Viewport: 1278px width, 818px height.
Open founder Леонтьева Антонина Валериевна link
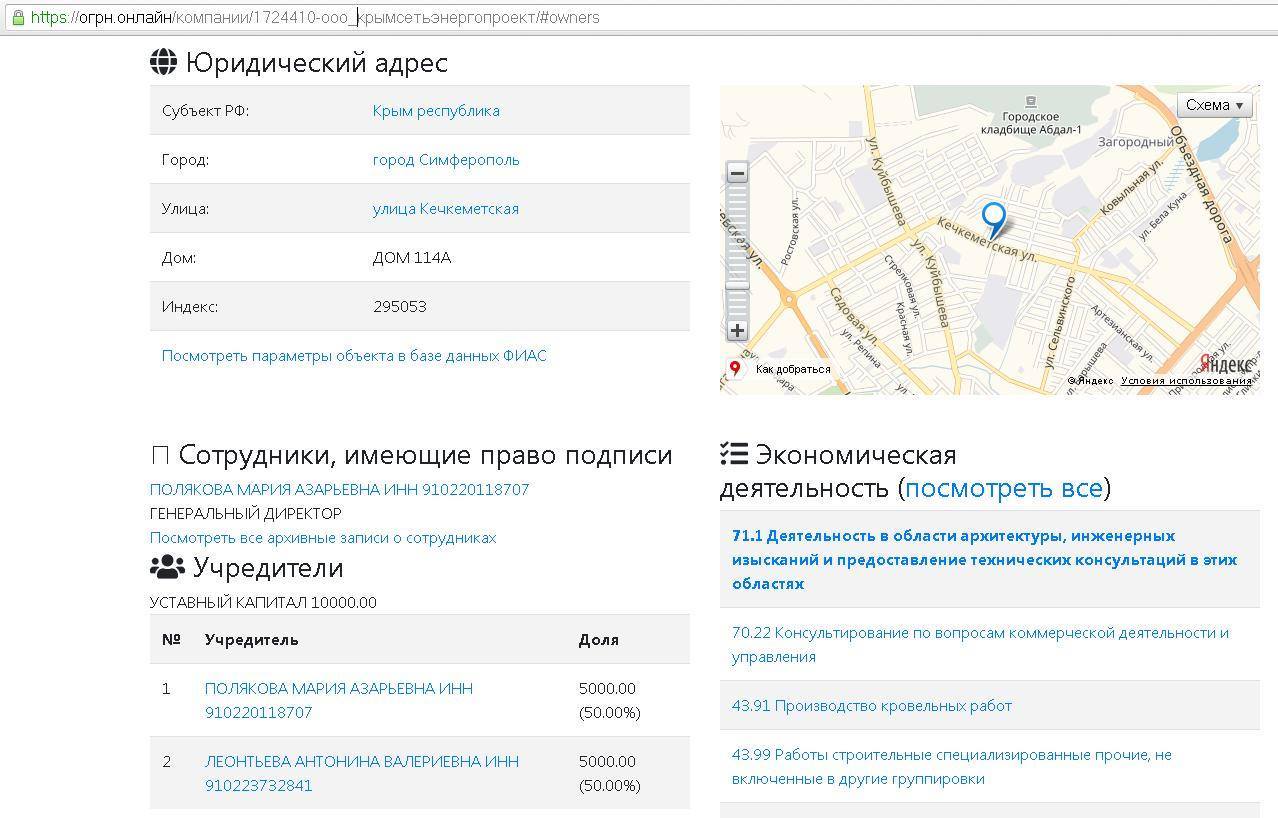(x=361, y=773)
